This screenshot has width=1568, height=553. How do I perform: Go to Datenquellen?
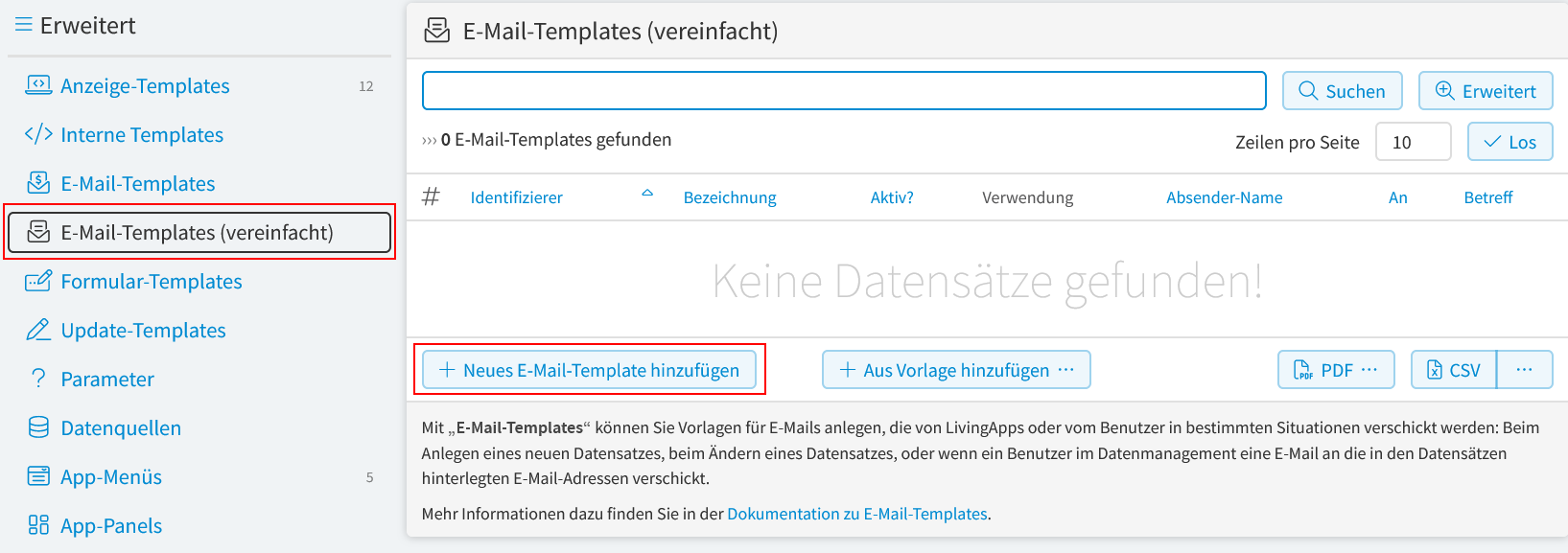[121, 427]
